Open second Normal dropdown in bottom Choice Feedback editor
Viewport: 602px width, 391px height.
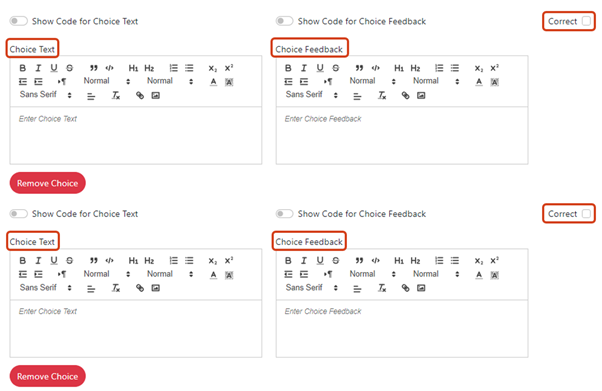[436, 274]
